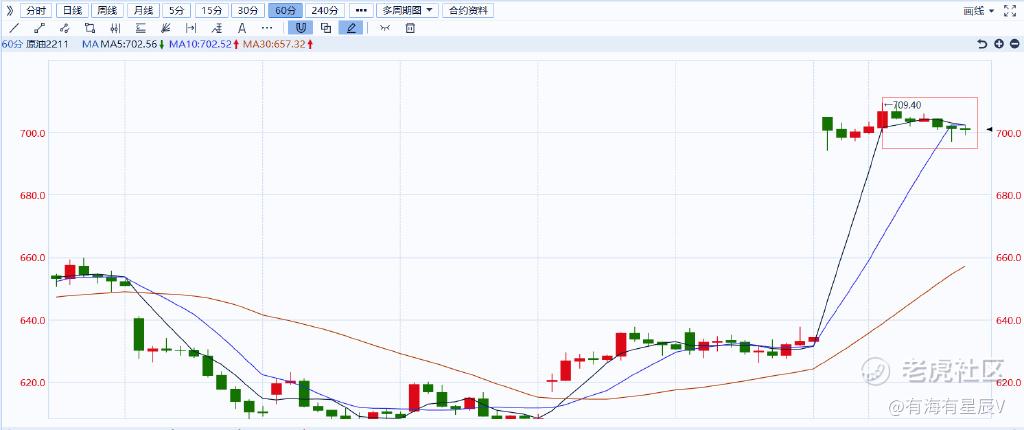
Task: Select the straight line drawing tool
Action: coord(15,28)
